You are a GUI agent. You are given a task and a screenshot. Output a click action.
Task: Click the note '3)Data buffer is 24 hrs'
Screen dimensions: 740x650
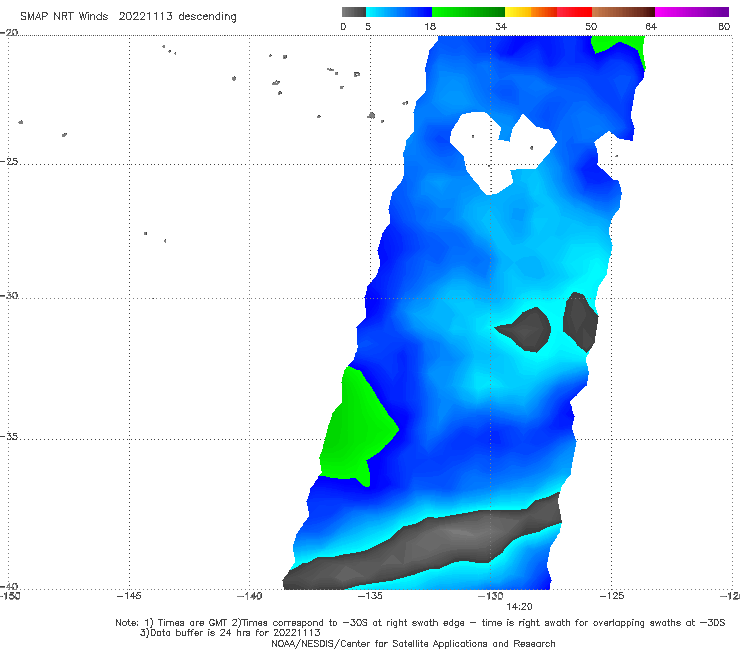tap(230, 633)
